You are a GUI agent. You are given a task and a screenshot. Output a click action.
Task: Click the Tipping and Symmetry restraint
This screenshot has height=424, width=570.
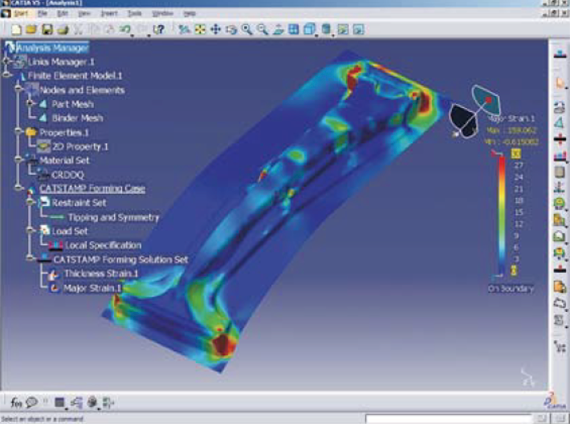[x=113, y=217]
